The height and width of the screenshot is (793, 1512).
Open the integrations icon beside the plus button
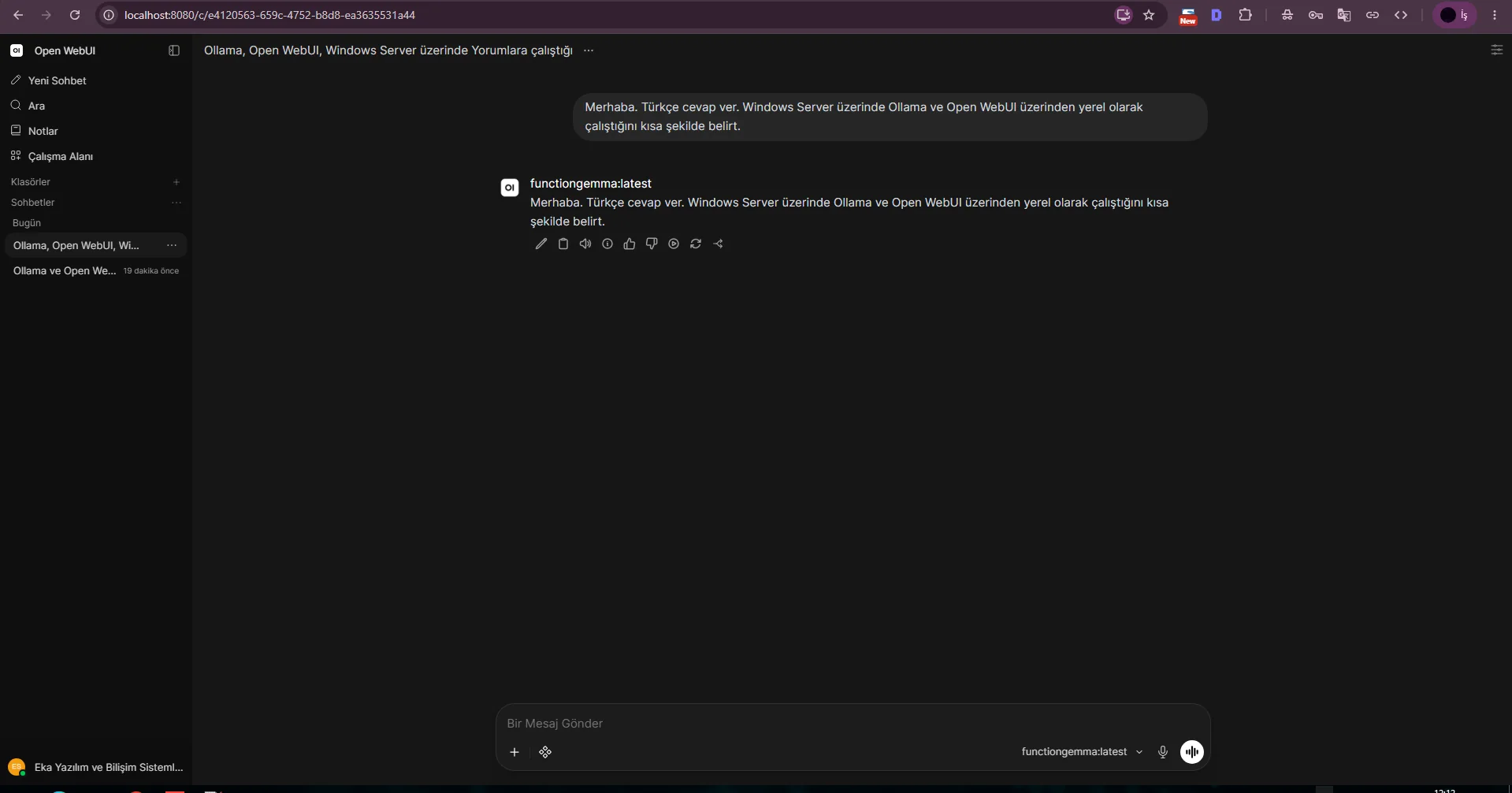pyautogui.click(x=545, y=752)
